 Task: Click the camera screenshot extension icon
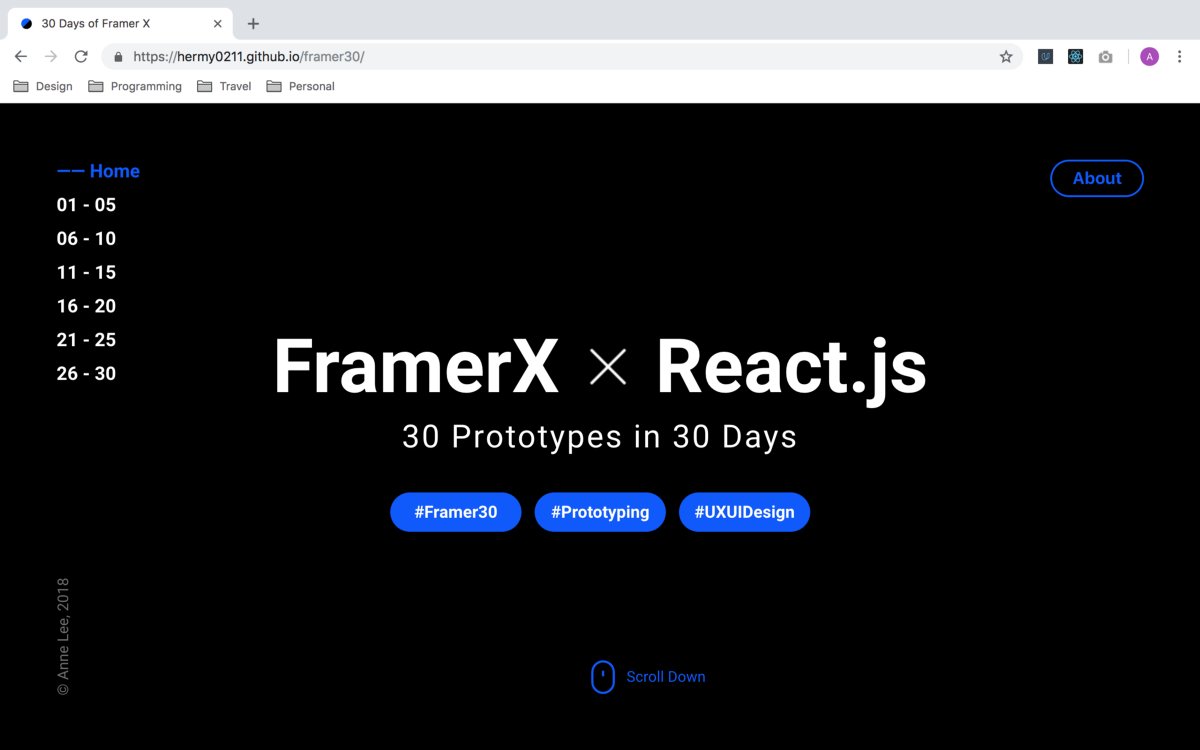coord(1105,57)
